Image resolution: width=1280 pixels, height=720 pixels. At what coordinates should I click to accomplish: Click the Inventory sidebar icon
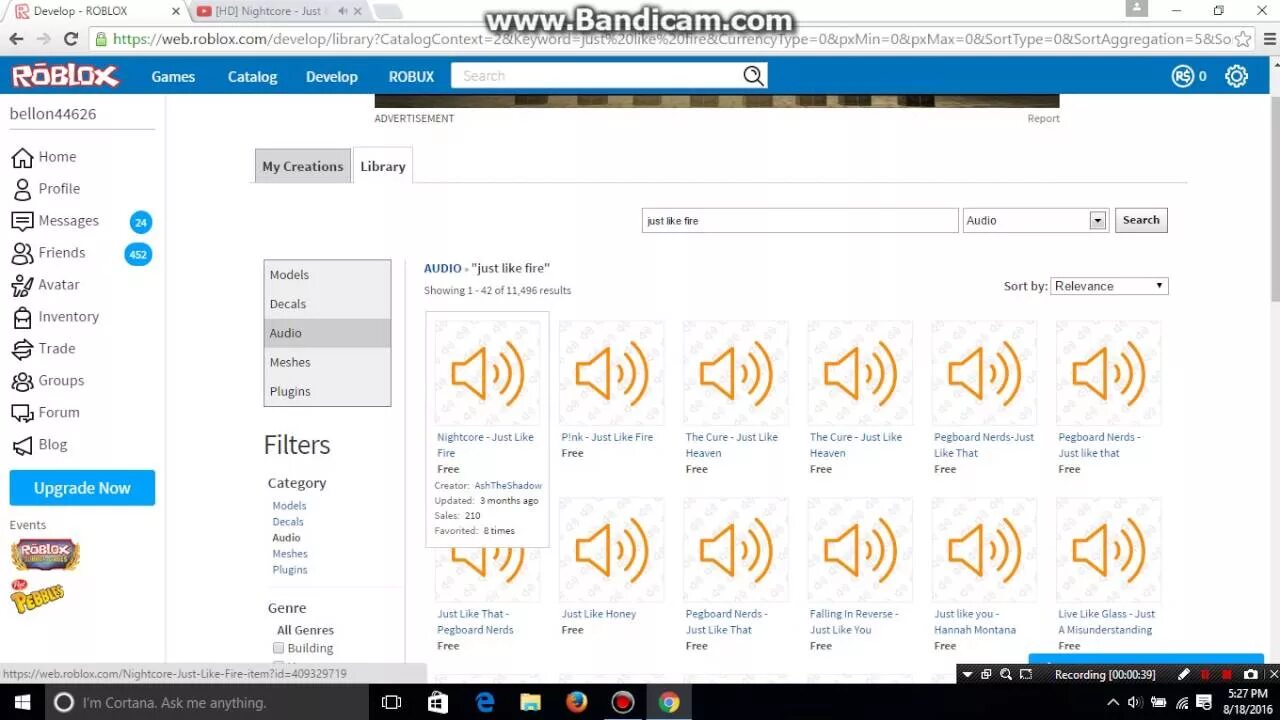pyautogui.click(x=22, y=317)
